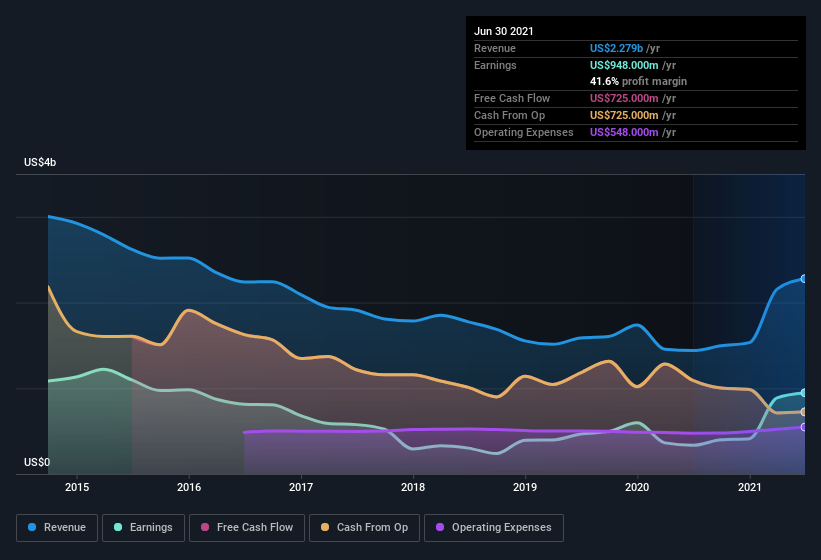Click the 41.6% profit margin text
Image resolution: width=821 pixels, height=560 pixels.
click(638, 82)
